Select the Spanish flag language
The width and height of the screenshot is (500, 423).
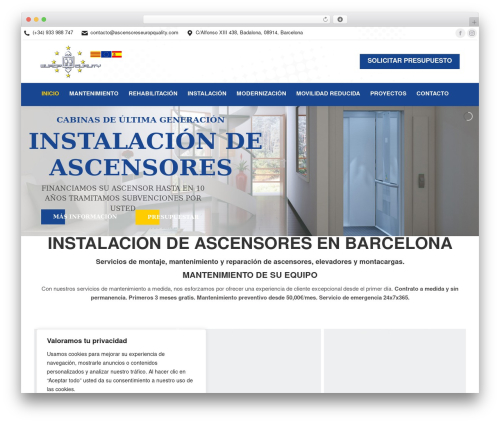[117, 54]
